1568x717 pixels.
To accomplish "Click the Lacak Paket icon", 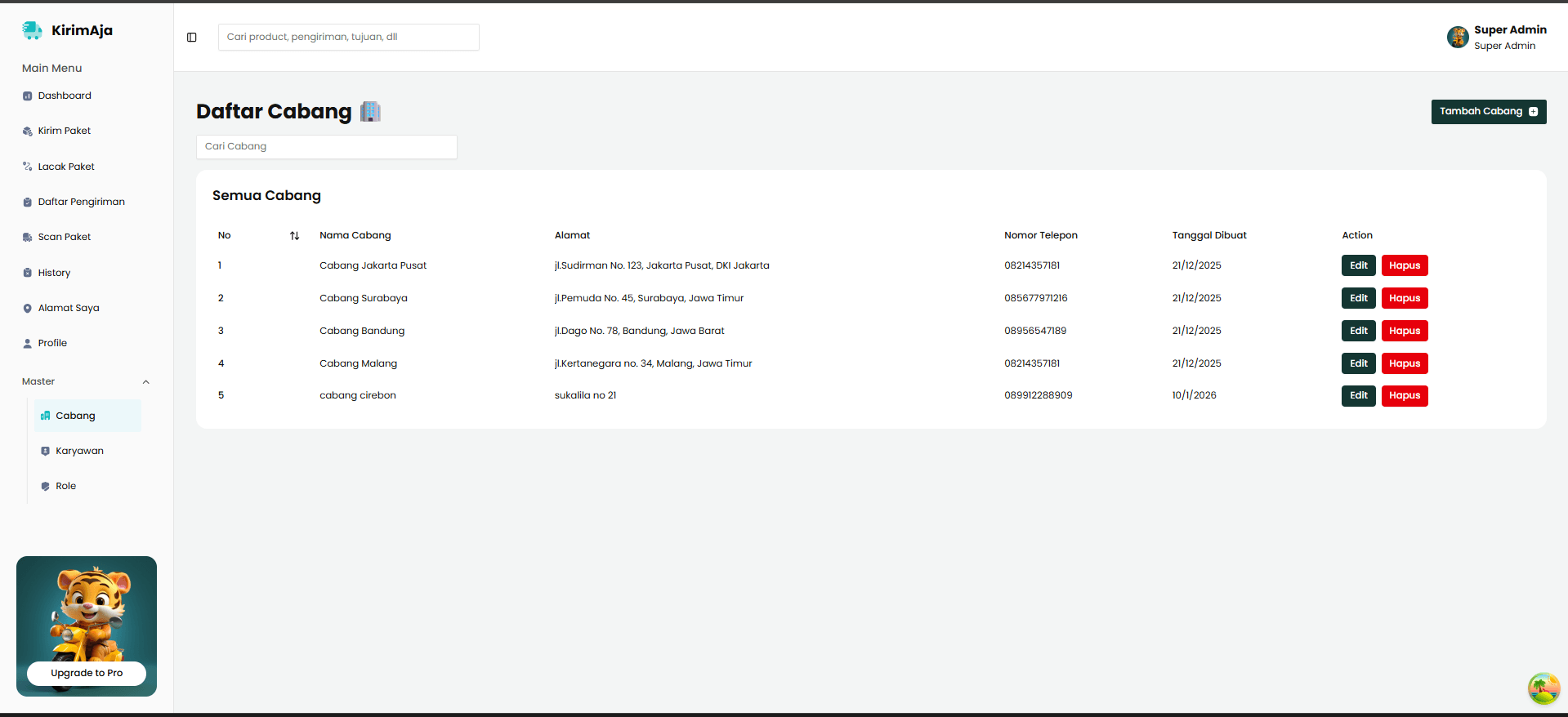I will [x=27, y=167].
